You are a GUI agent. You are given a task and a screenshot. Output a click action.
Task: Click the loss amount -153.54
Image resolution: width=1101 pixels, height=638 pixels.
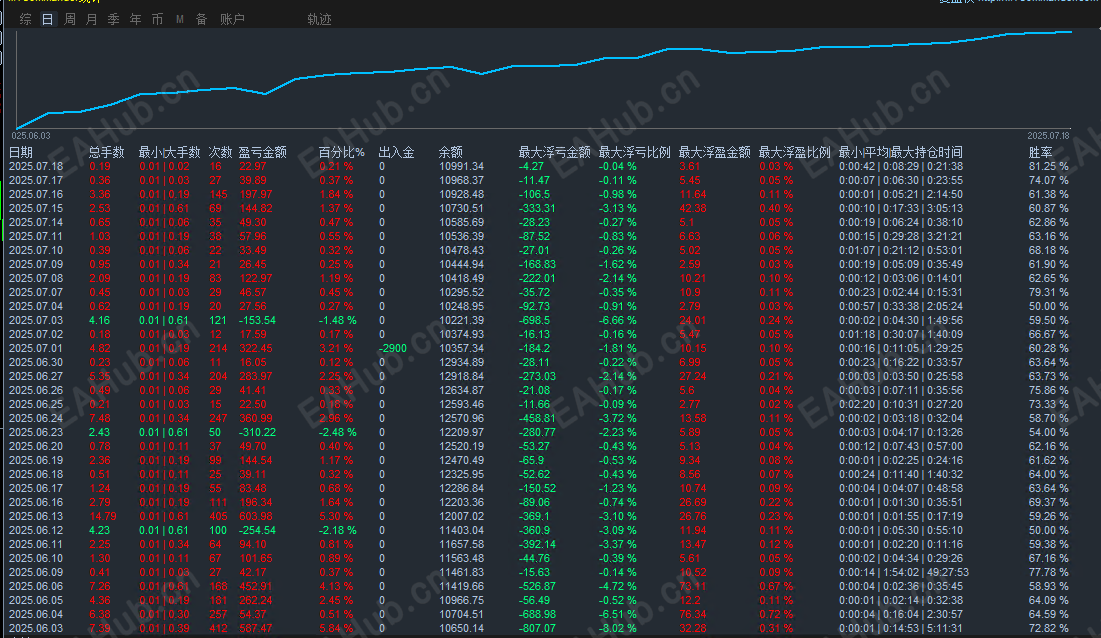[257, 320]
